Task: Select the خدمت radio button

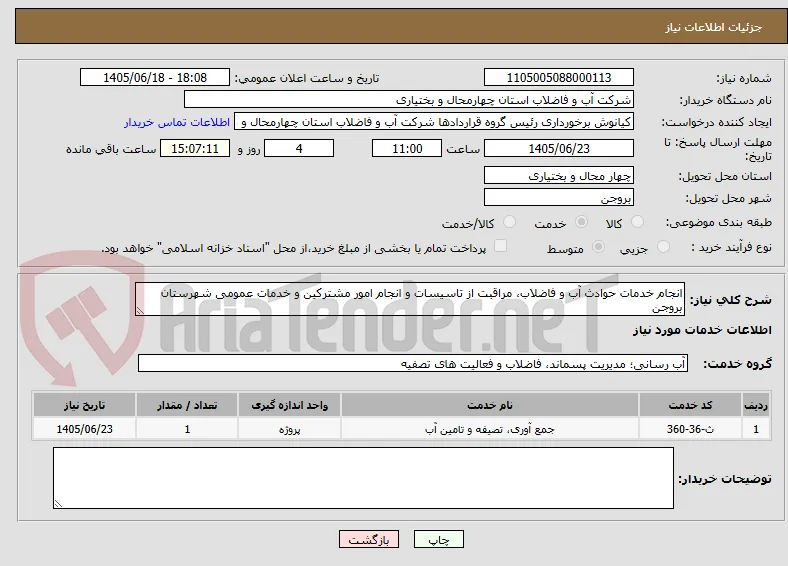Action: (x=581, y=222)
